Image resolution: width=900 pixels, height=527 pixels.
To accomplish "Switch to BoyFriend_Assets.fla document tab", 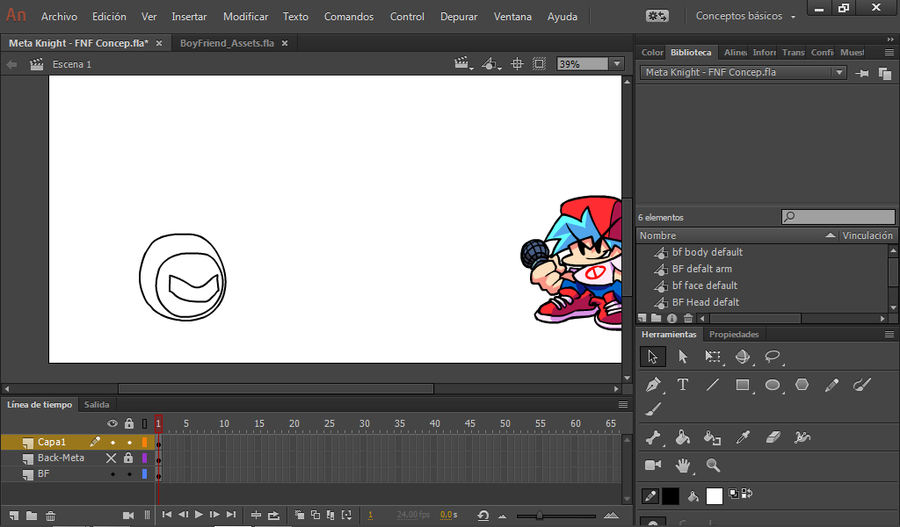I will click(x=227, y=43).
